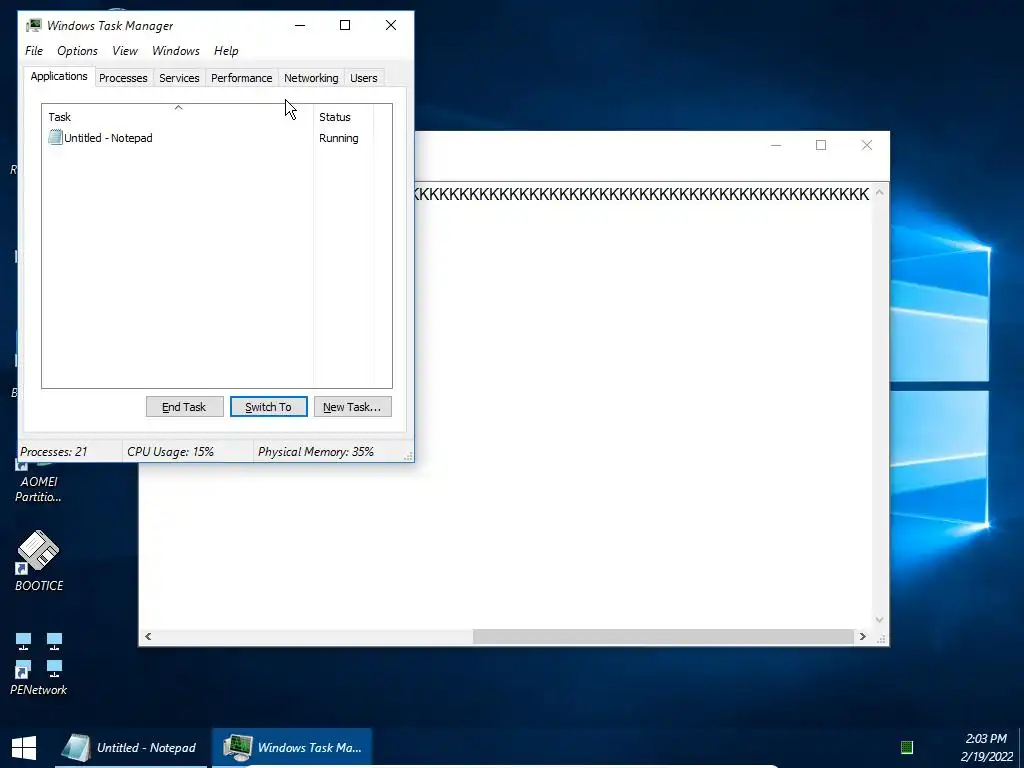Select the AOMEI Partitio... desktop icon label
The height and width of the screenshot is (768, 1024).
click(x=39, y=489)
